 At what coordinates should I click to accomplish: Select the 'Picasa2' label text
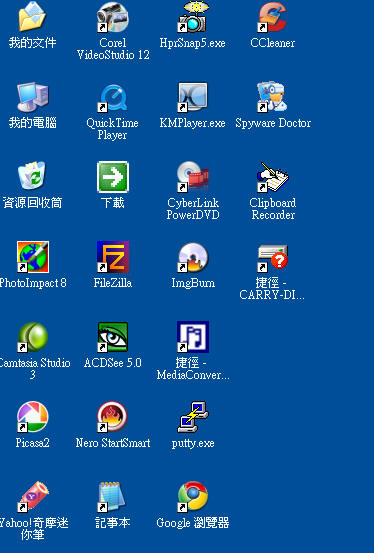32,443
